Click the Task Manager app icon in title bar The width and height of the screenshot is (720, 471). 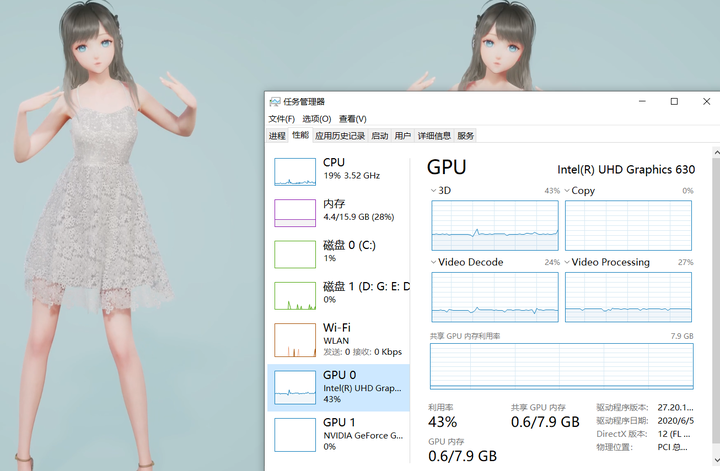click(275, 101)
